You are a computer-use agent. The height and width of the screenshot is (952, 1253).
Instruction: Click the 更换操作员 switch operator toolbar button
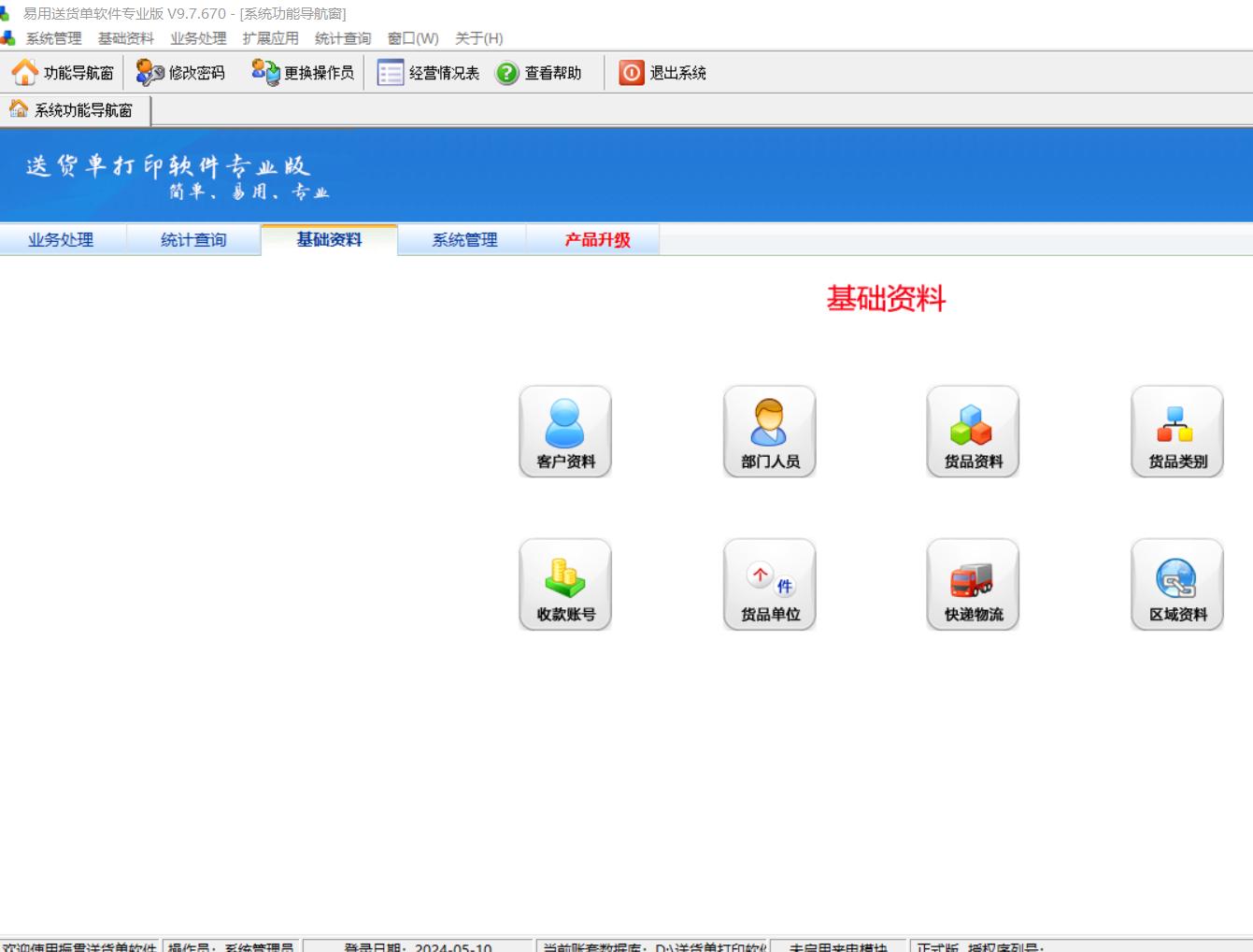click(x=303, y=73)
